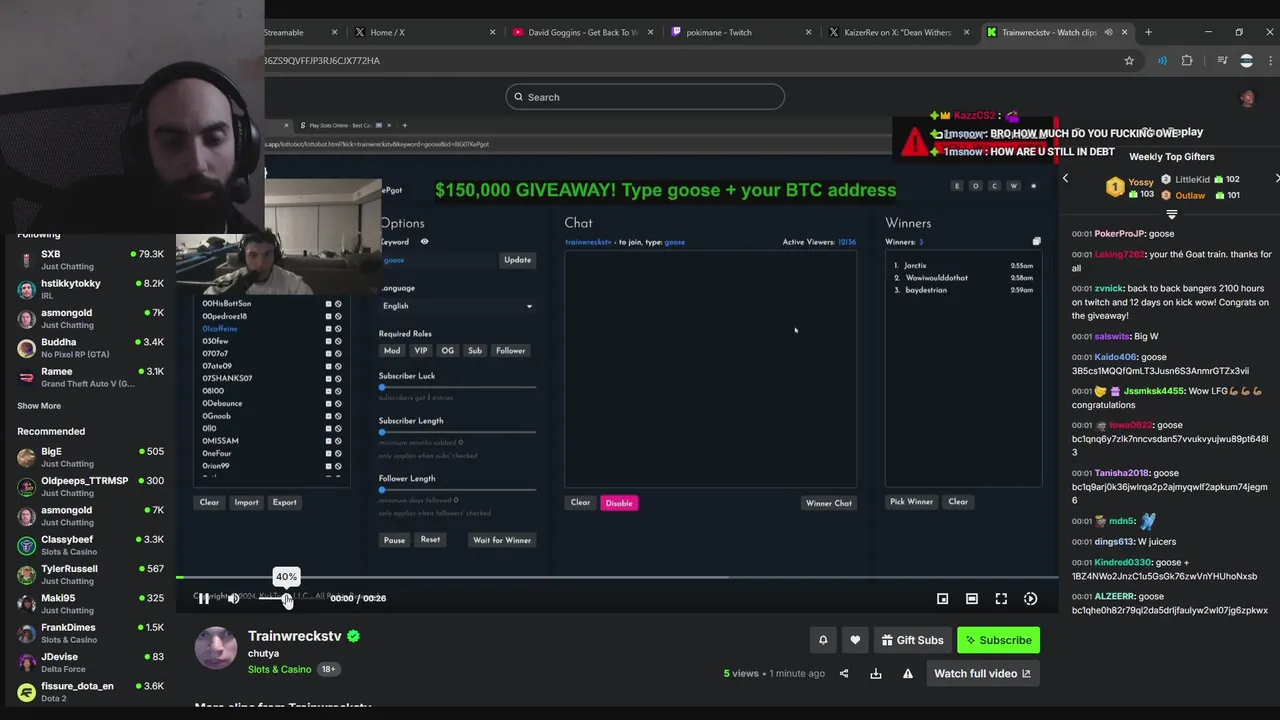Close the pokimane - Twitch tab
The height and width of the screenshot is (720, 1280).
[808, 32]
